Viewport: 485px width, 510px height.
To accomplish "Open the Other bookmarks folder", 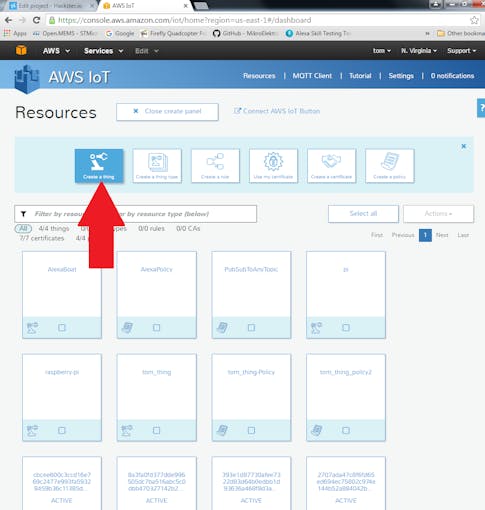I will point(461,33).
